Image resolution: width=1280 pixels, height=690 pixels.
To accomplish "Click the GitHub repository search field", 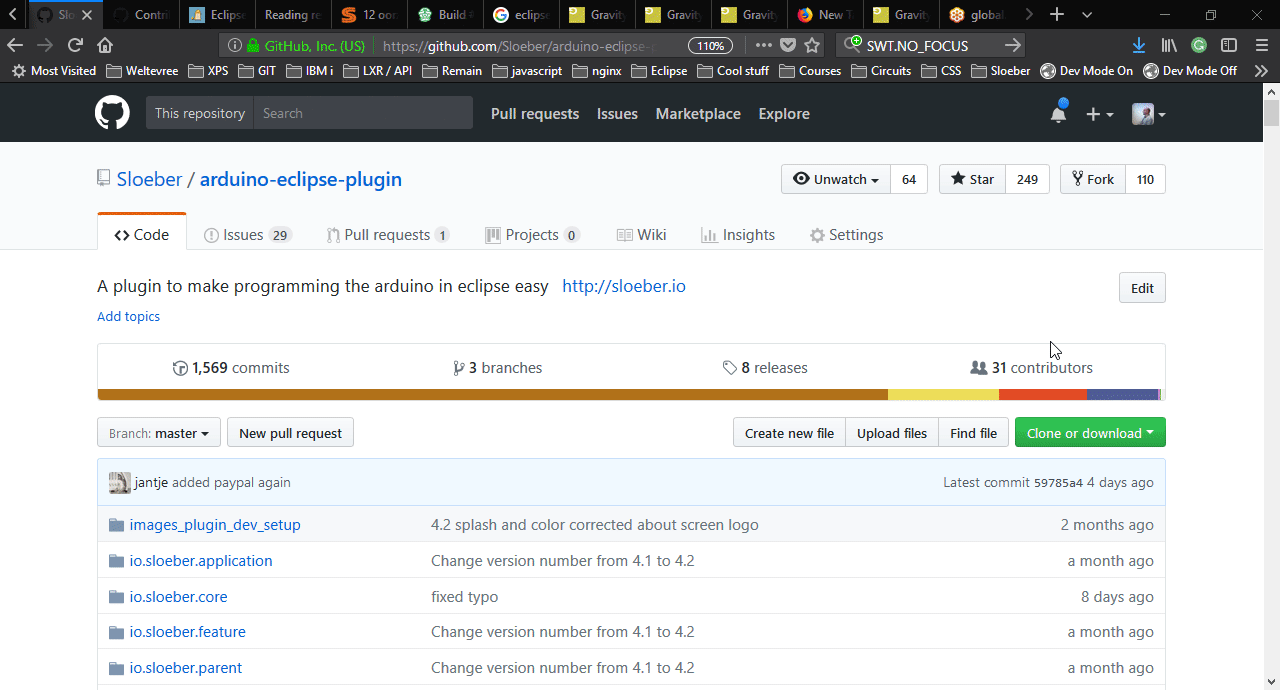I will click(x=362, y=113).
